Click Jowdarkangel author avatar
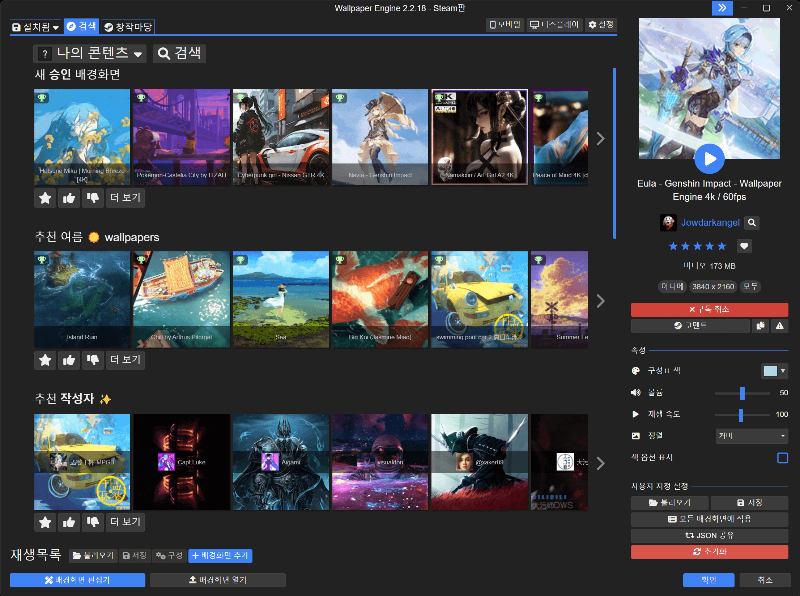The height and width of the screenshot is (596, 800). point(668,222)
